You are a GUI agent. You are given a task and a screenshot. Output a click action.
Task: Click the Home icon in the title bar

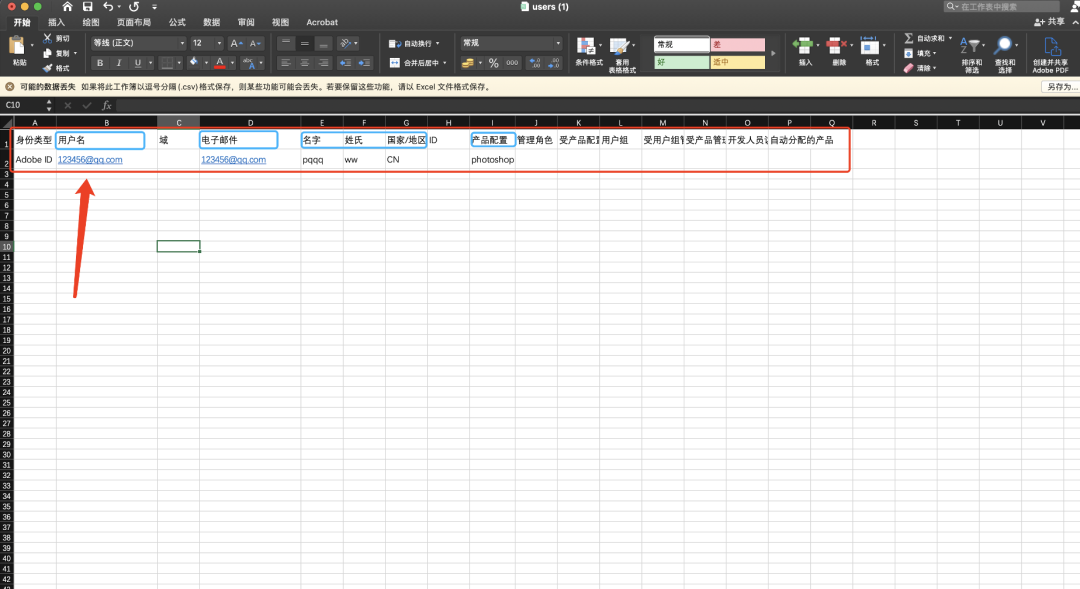click(67, 7)
